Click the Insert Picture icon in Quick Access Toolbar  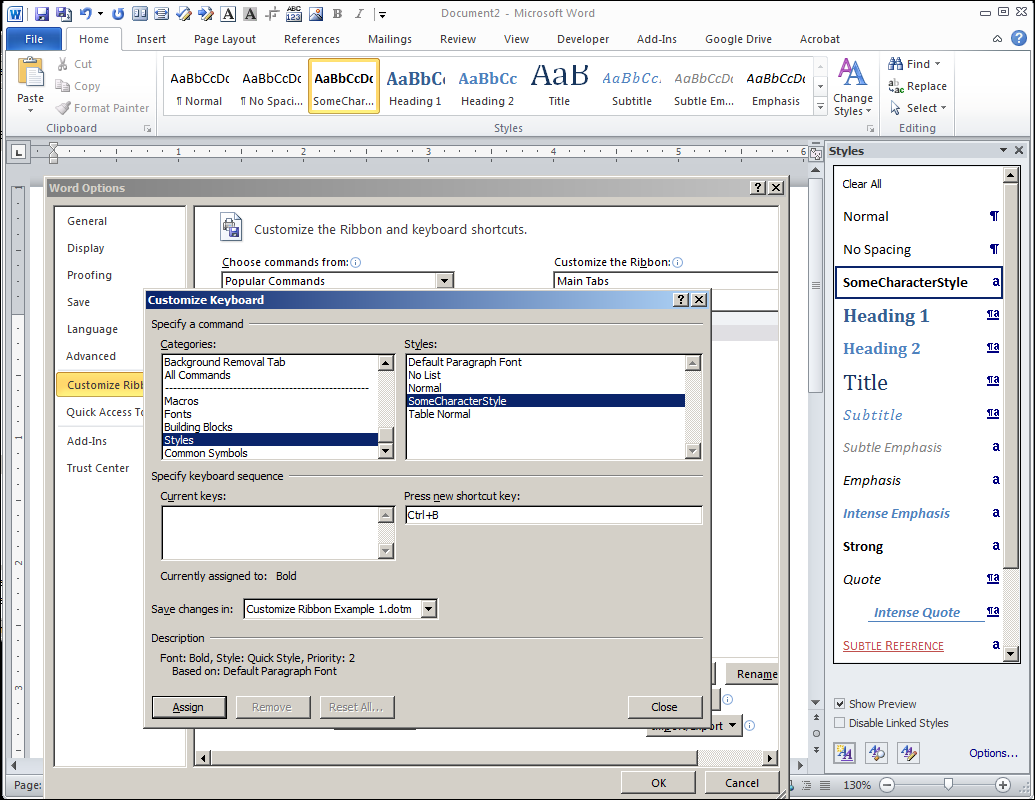point(316,13)
